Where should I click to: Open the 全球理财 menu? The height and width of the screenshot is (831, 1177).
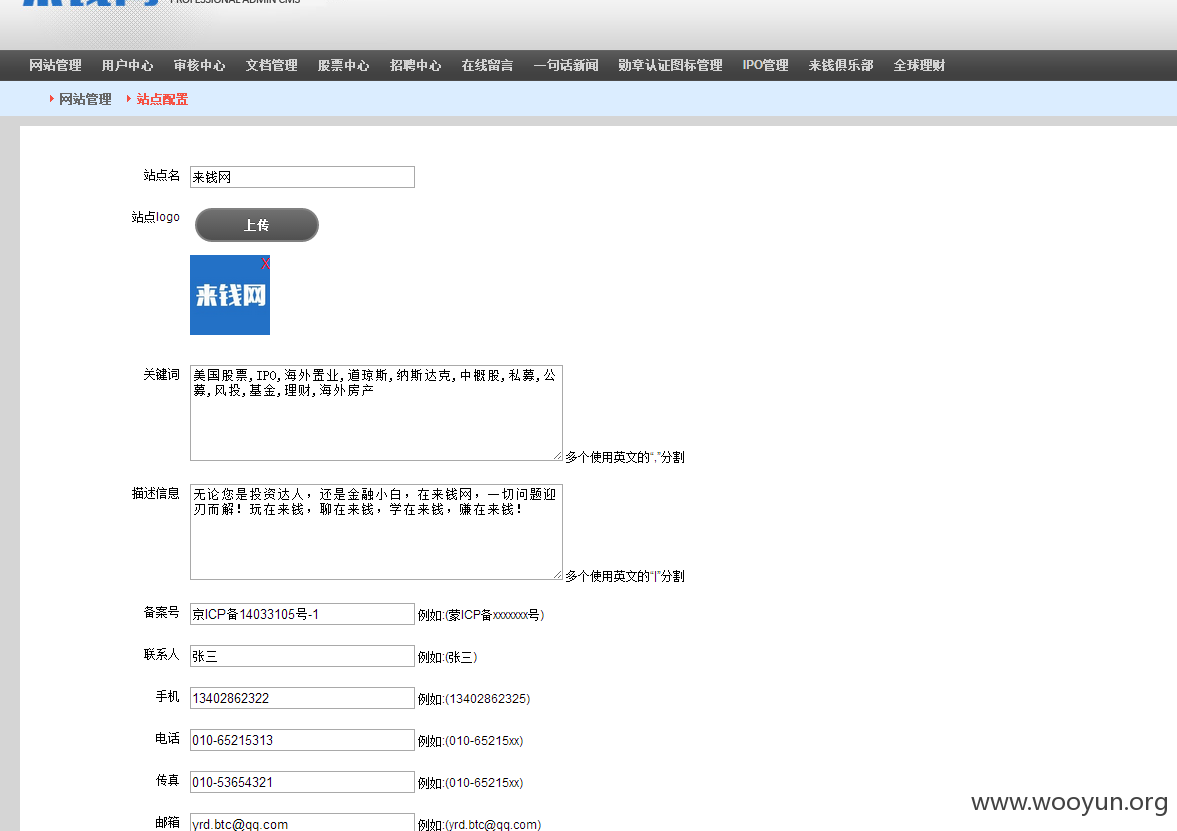click(920, 65)
